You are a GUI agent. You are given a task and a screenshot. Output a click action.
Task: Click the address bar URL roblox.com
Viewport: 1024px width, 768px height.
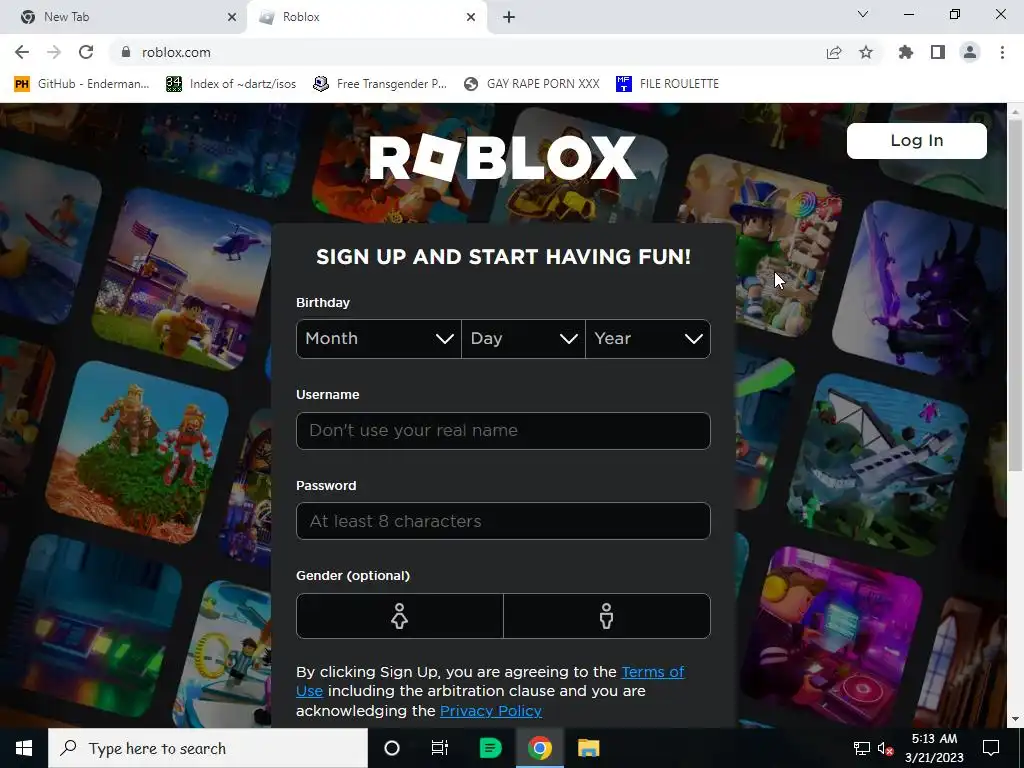176,52
